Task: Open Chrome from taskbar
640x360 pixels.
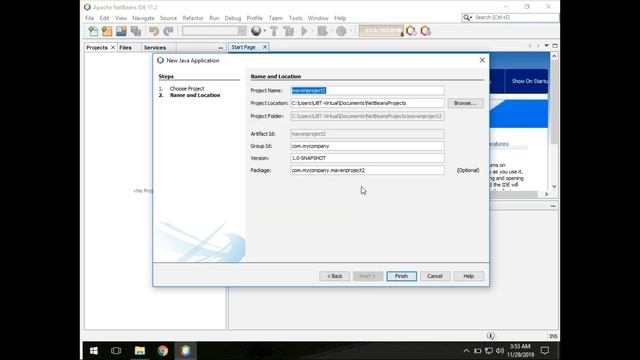Action: 162,351
